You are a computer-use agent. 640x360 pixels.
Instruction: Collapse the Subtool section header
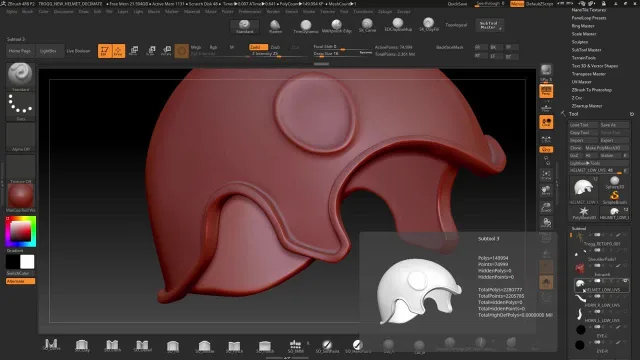point(579,229)
